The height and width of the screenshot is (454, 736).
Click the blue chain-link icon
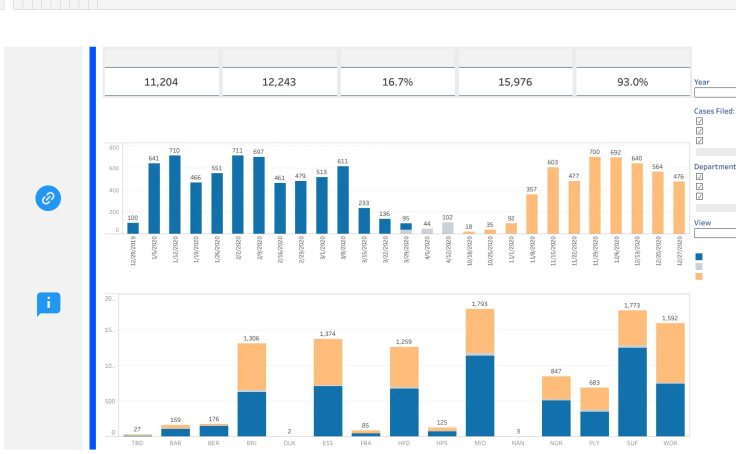pyautogui.click(x=48, y=198)
